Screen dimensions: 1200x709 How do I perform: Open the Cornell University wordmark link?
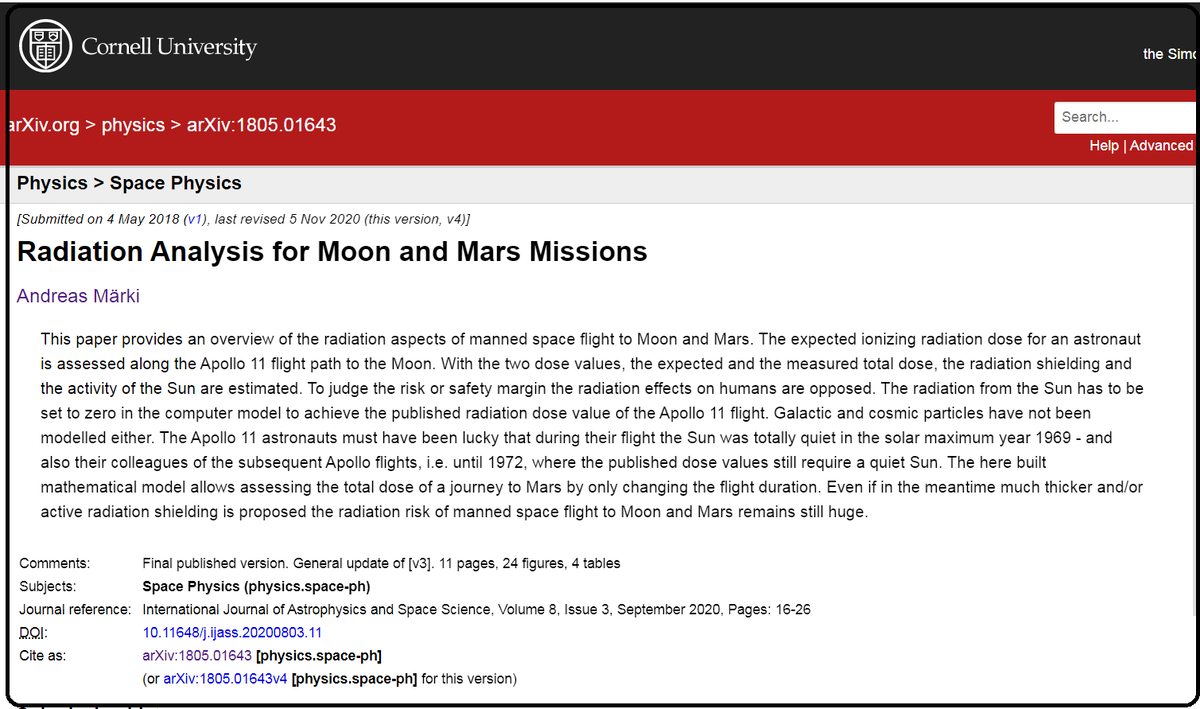coord(169,47)
